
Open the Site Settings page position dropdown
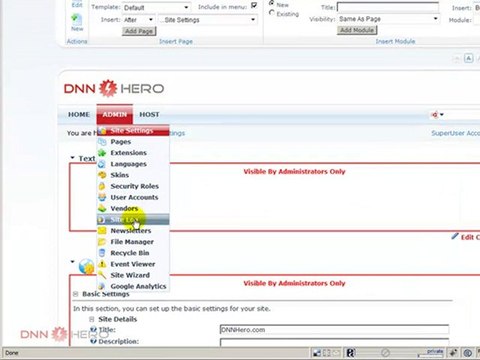coord(208,20)
